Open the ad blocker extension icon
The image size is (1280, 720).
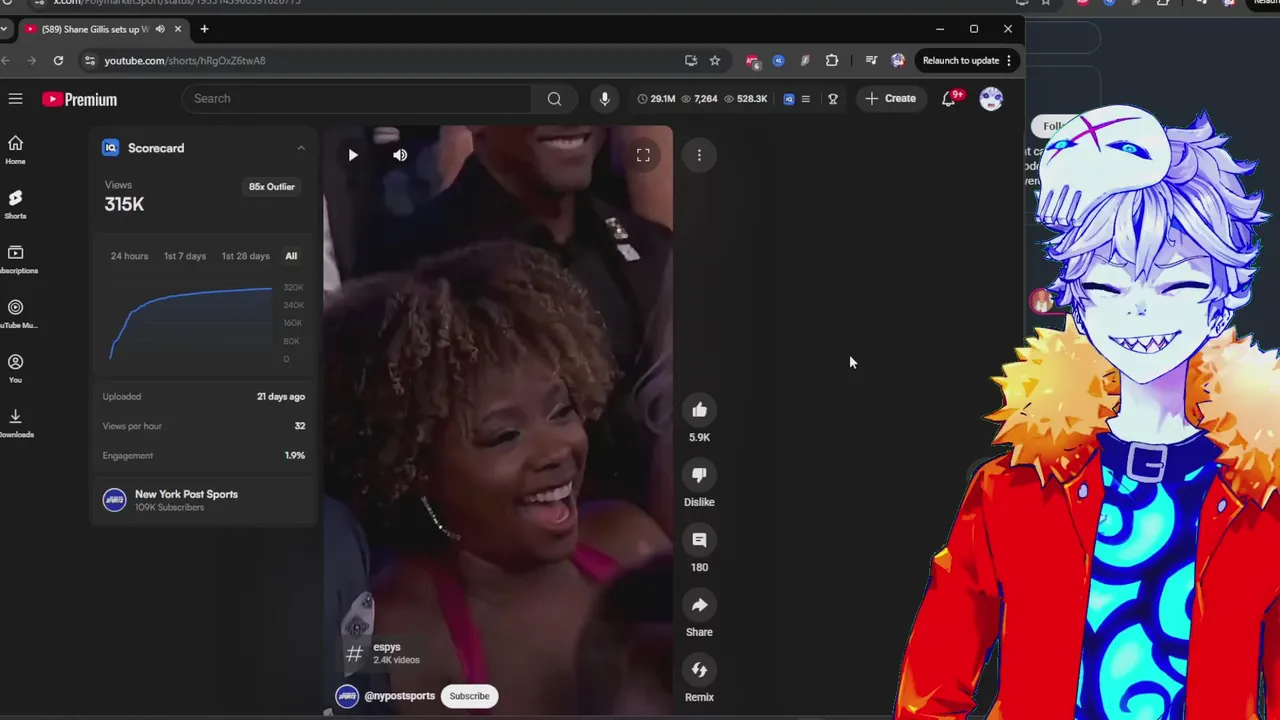point(752,61)
